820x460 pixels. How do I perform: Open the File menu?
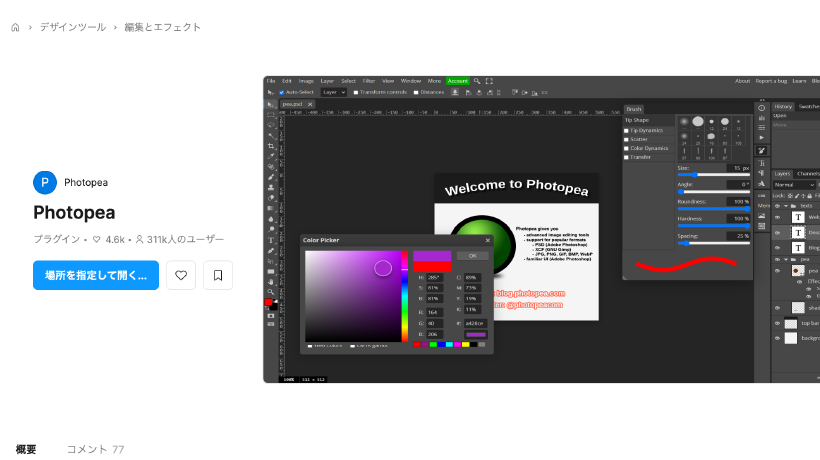(271, 81)
